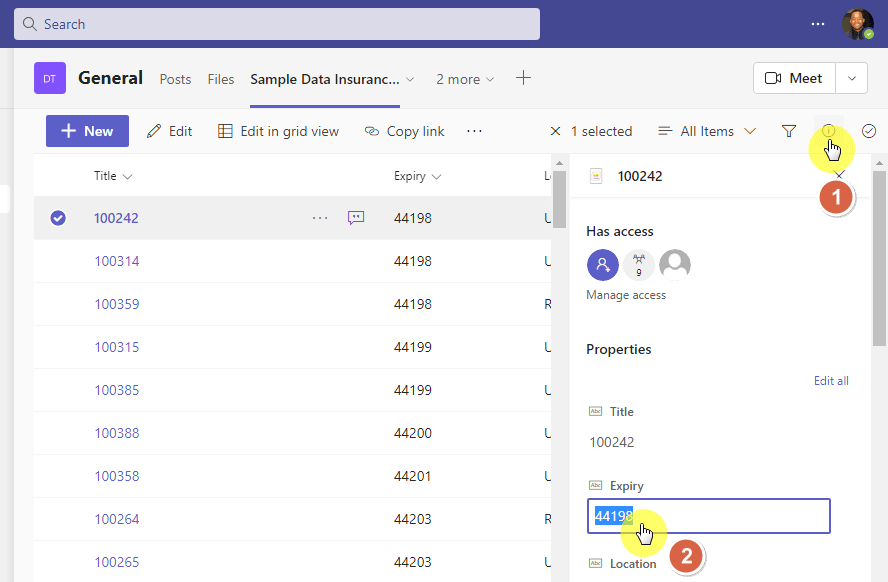Switch to the Posts tab
This screenshot has width=888, height=582.
coord(175,79)
